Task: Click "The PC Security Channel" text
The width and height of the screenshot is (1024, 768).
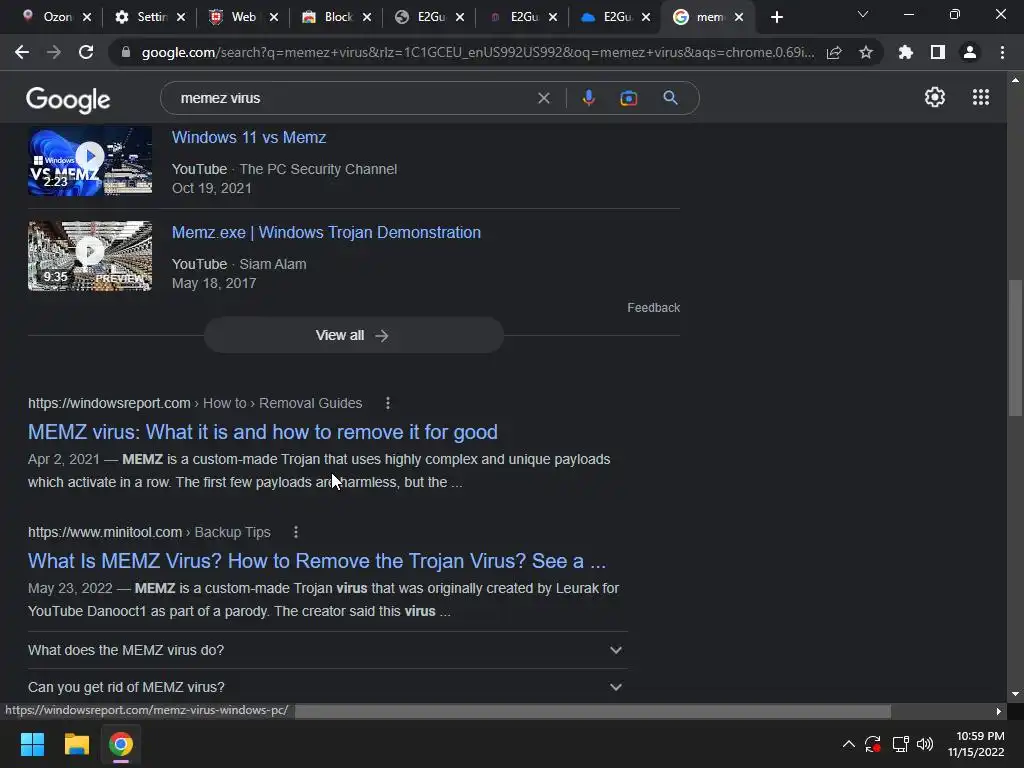Action: point(318,169)
